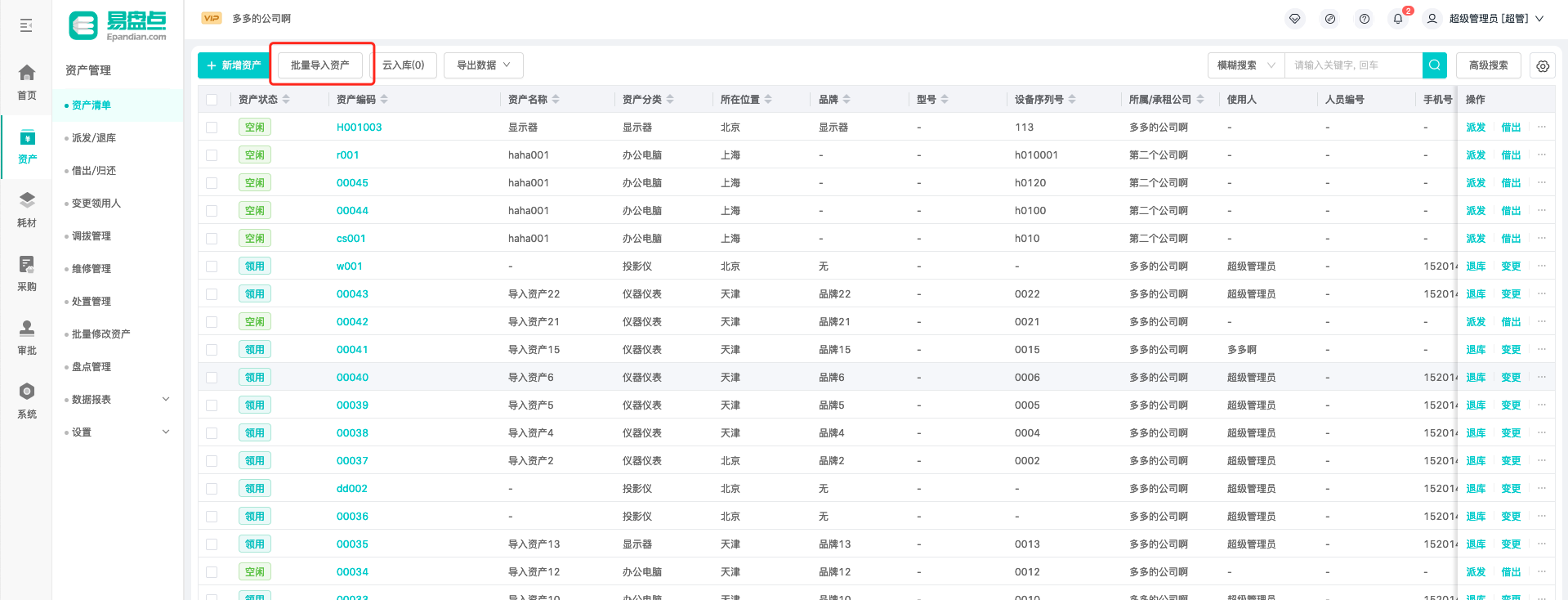
Task: Click the VIP badge icon
Action: click(x=212, y=18)
